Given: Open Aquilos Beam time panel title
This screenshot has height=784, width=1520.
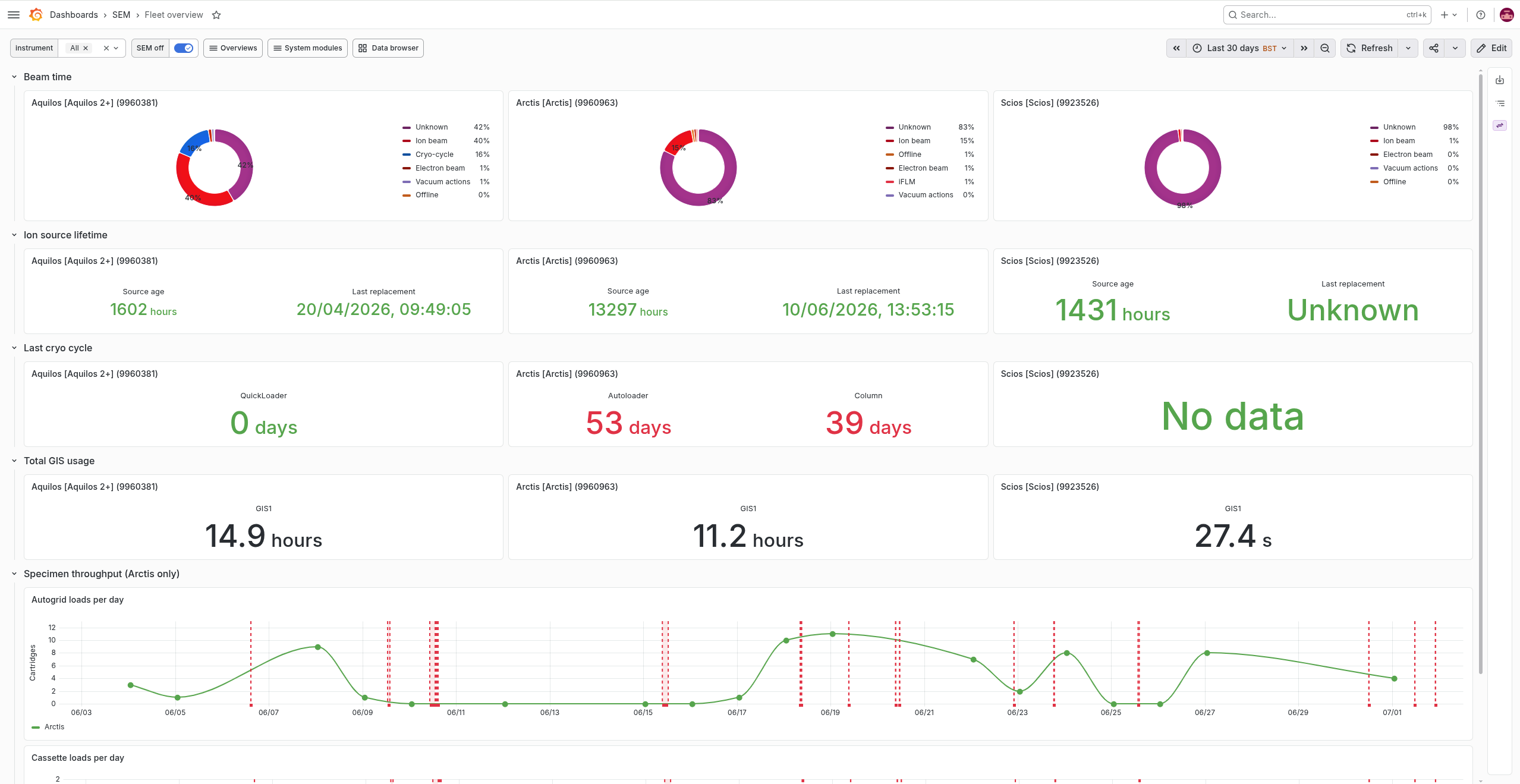Looking at the screenshot, I should 95,103.
